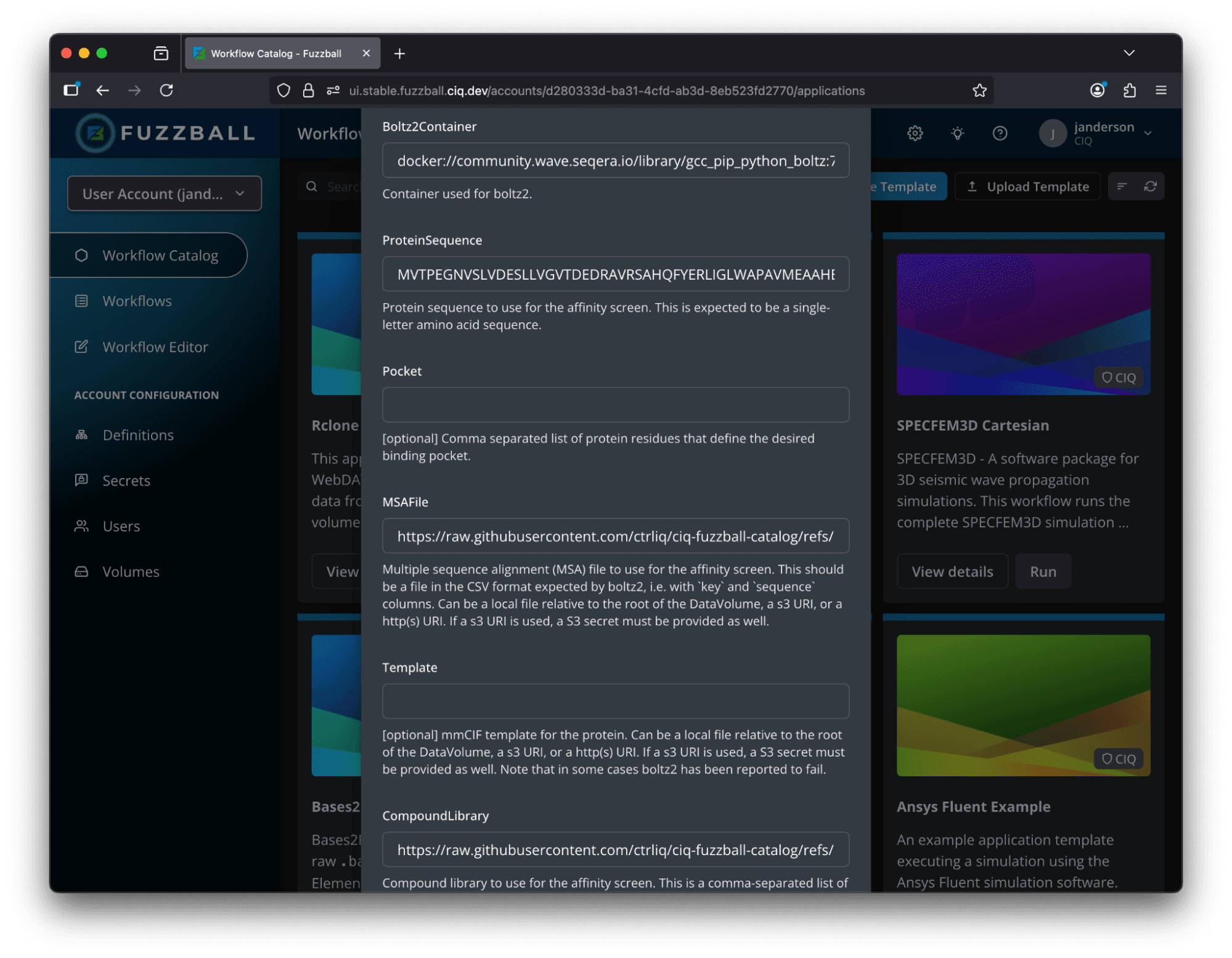Click Upload Template button
Screen dimensions: 1232x958
pyautogui.click(x=1027, y=187)
